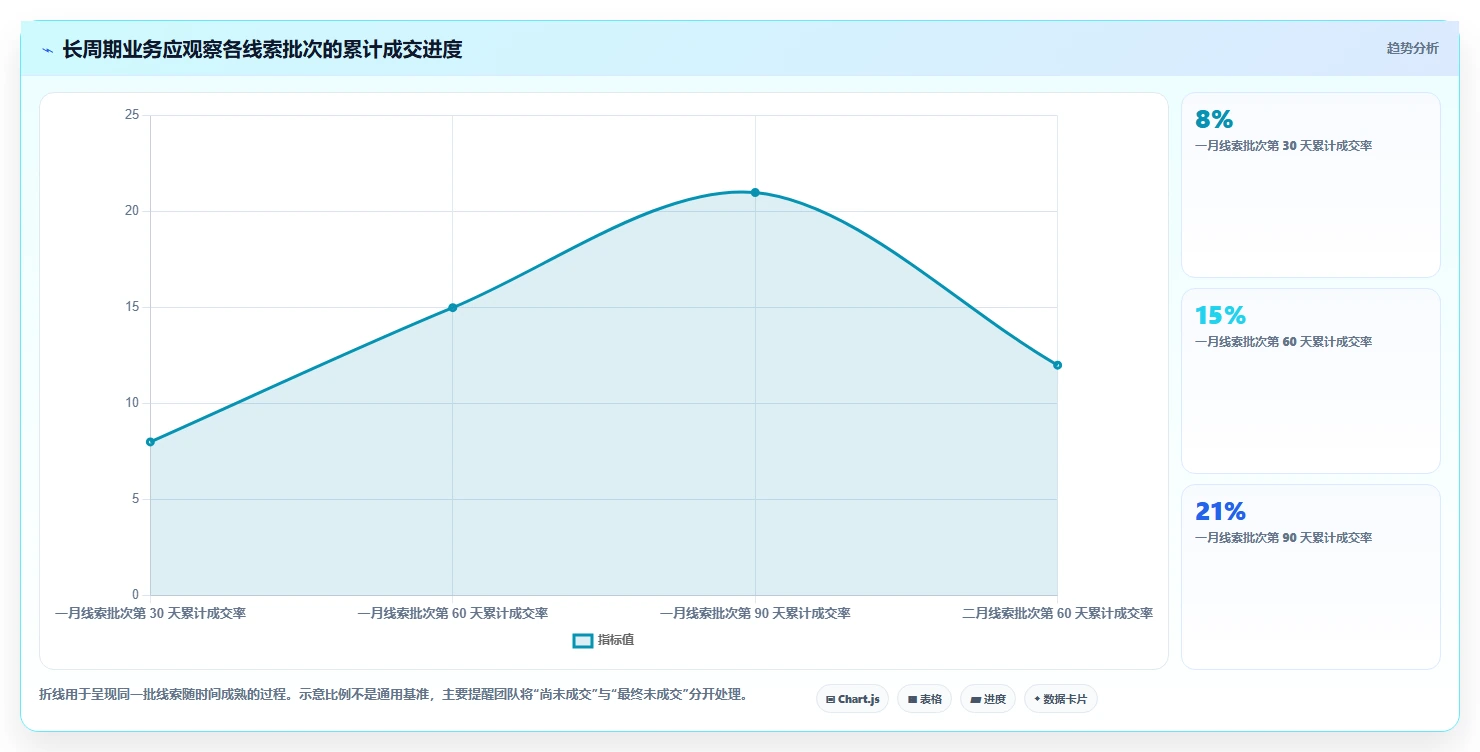Viewport: 1480px width, 752px height.
Task: Click y-axis tick label 25
Action: (131, 115)
